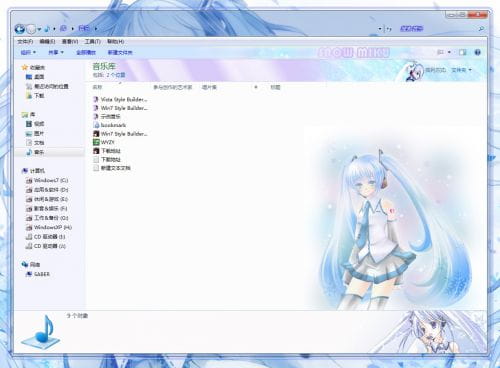
Task: Open the recent pages dropdown arrow
Action: coord(39,29)
